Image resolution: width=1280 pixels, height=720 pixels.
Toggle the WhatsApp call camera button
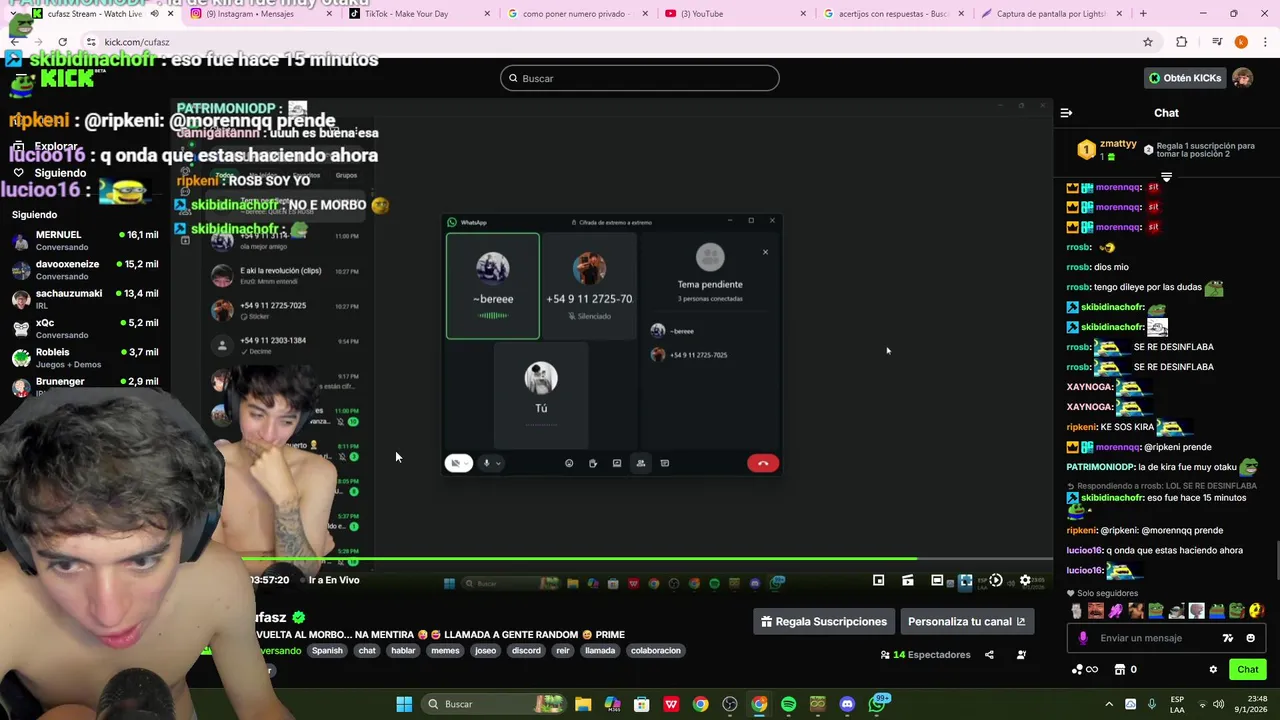pos(458,463)
